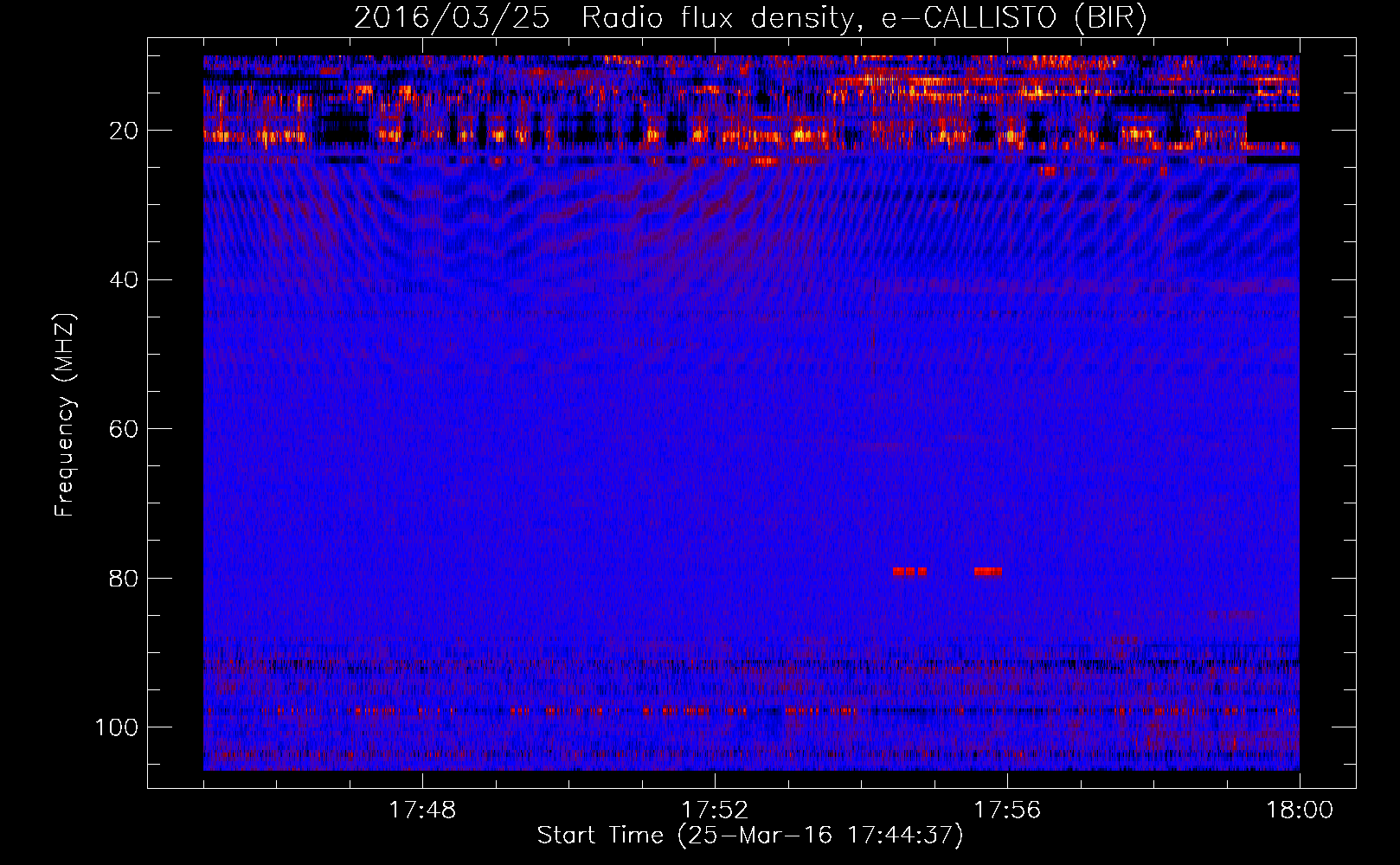Click the 100 frequency axis label

coord(117,727)
